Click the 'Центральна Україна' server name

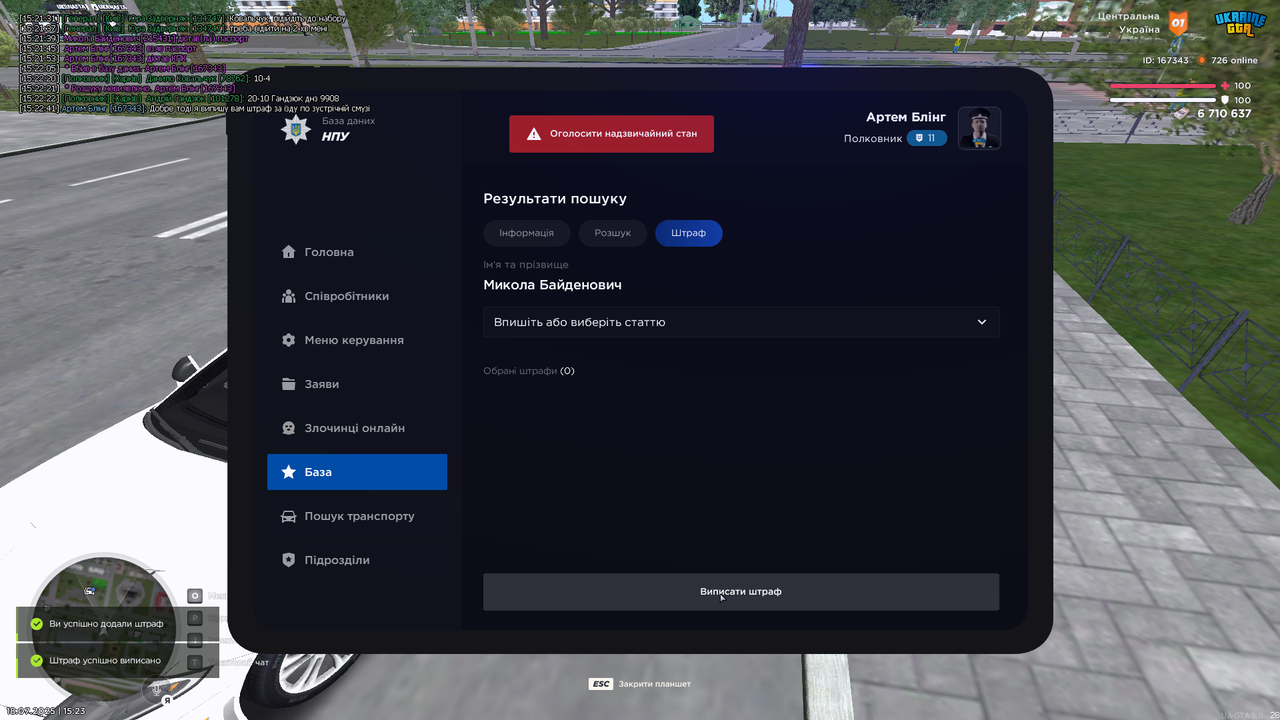coord(1129,23)
